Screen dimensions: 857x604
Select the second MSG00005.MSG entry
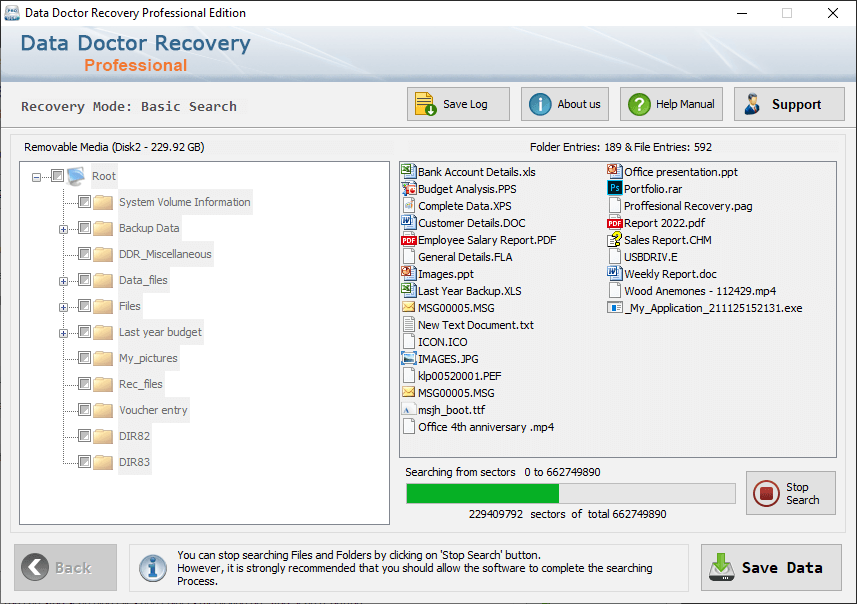click(x=456, y=393)
